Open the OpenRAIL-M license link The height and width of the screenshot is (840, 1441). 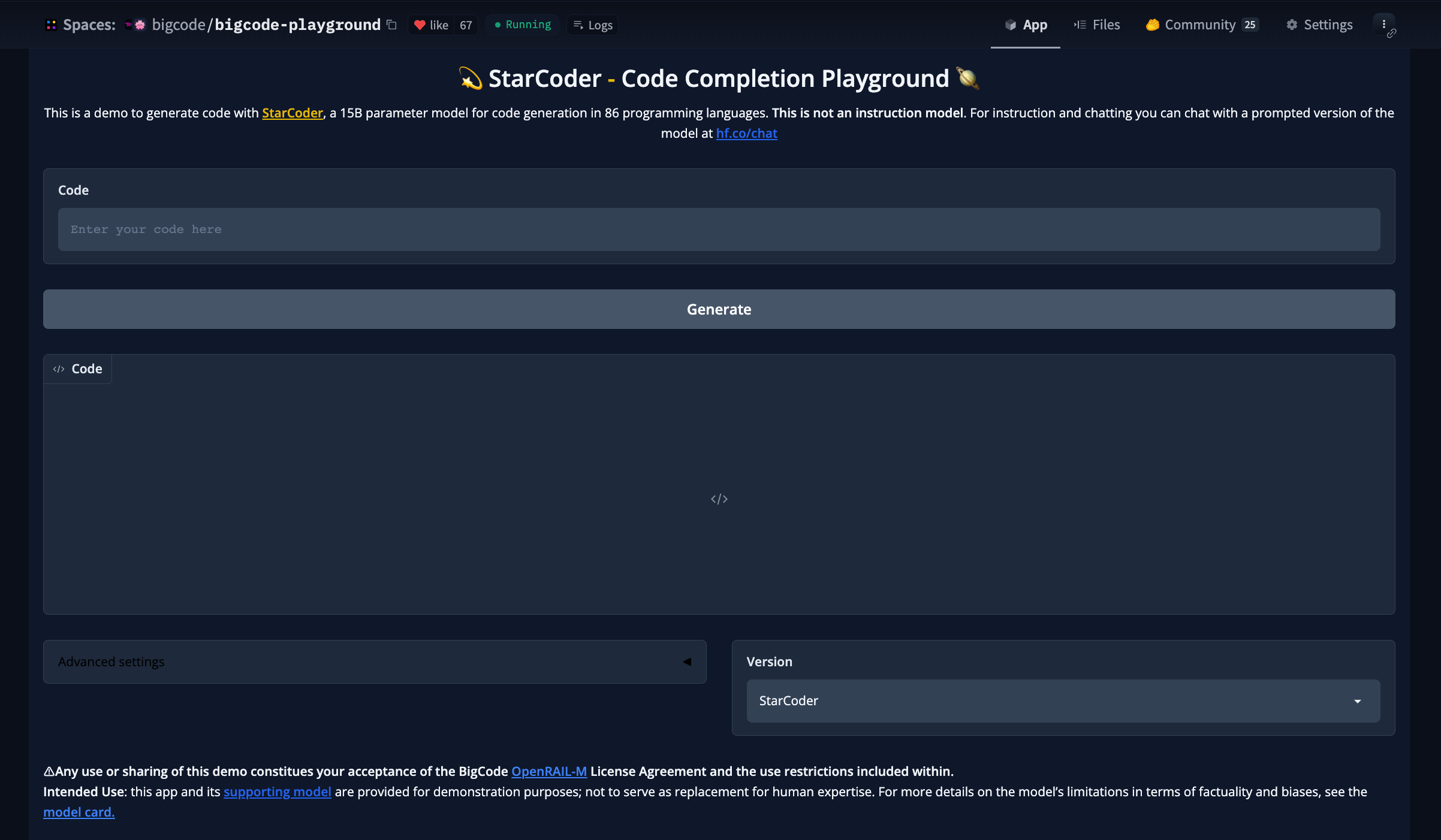click(x=548, y=771)
